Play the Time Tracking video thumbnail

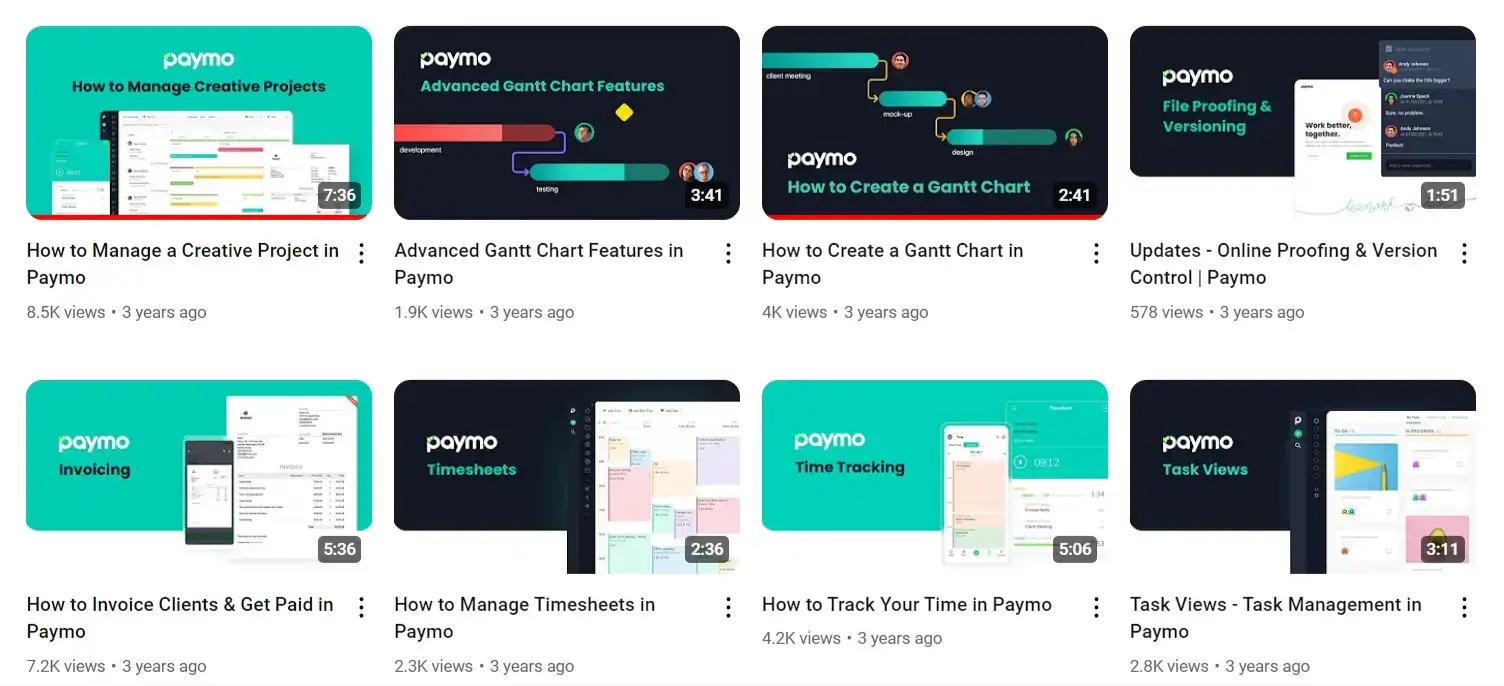pyautogui.click(x=935, y=476)
